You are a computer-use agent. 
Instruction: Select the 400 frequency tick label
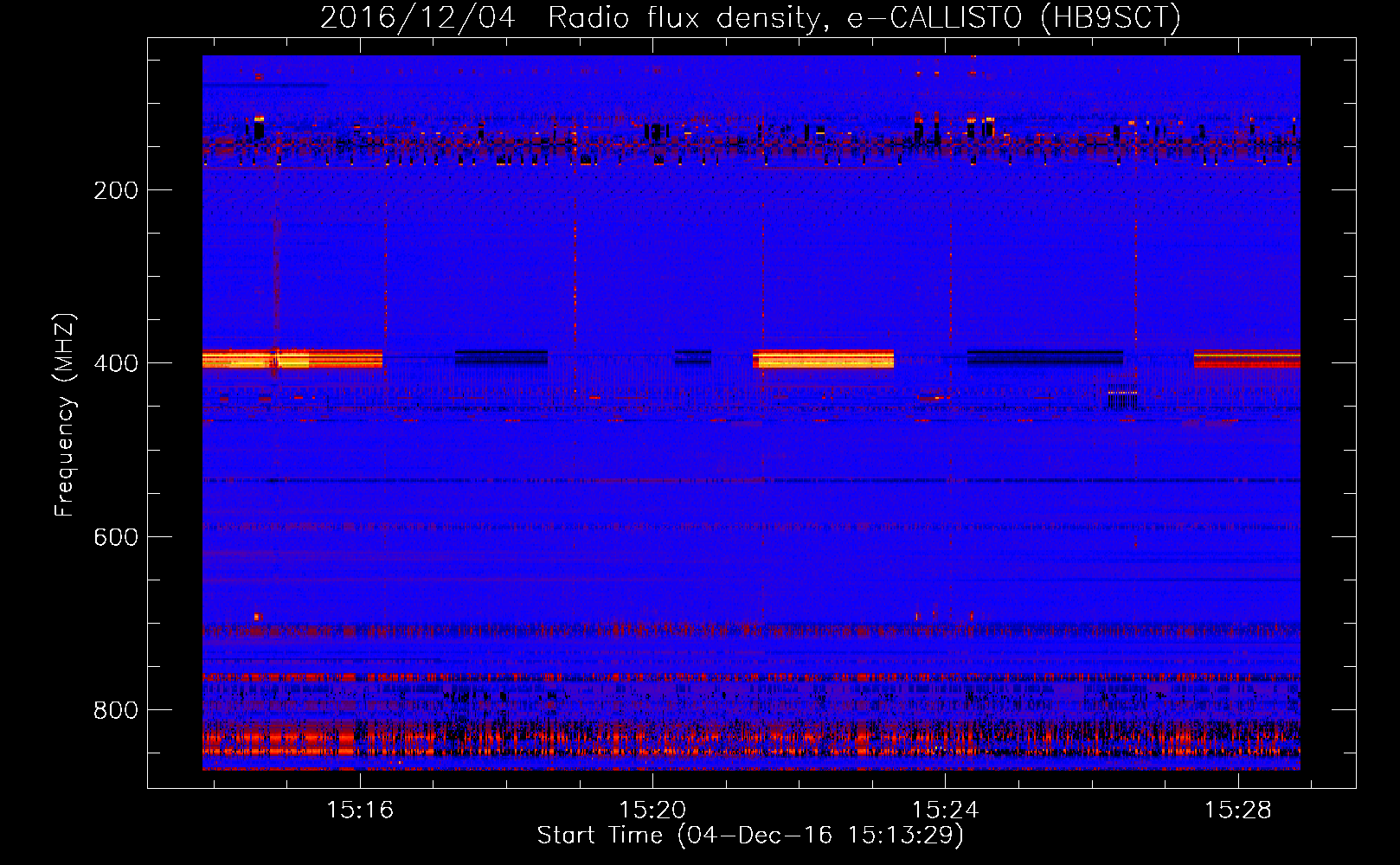pos(116,363)
